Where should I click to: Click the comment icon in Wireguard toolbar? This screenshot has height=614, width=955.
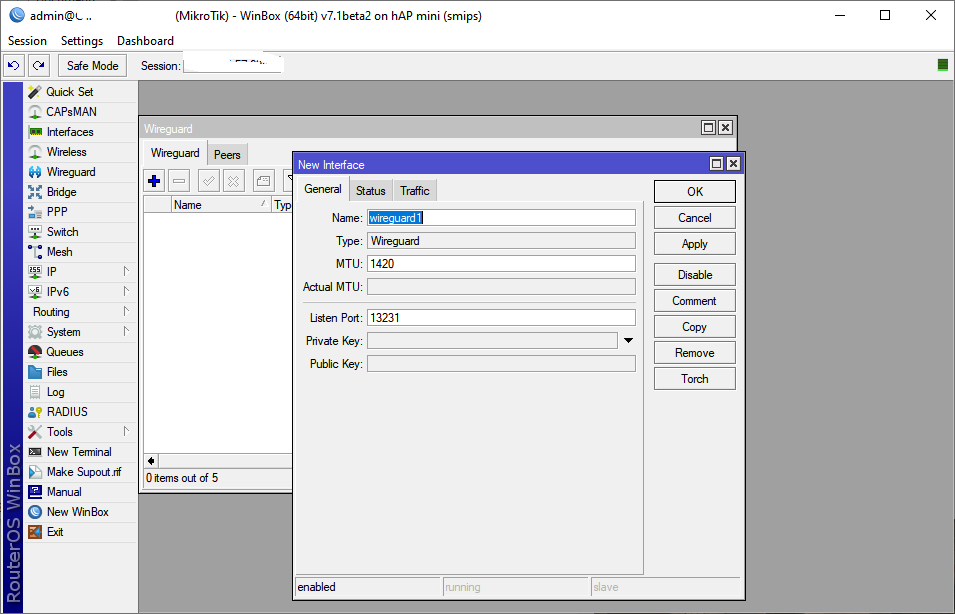click(x=263, y=181)
